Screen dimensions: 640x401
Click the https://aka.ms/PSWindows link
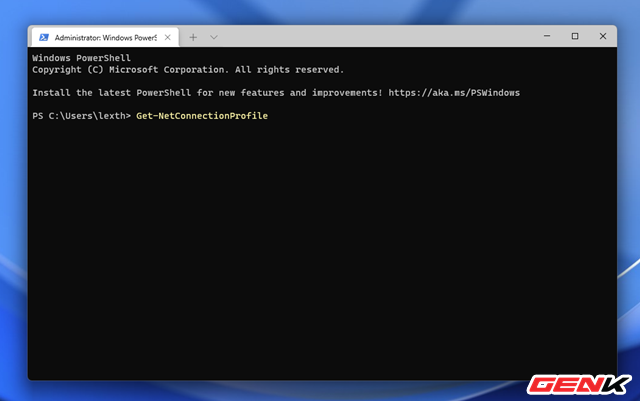click(x=454, y=93)
